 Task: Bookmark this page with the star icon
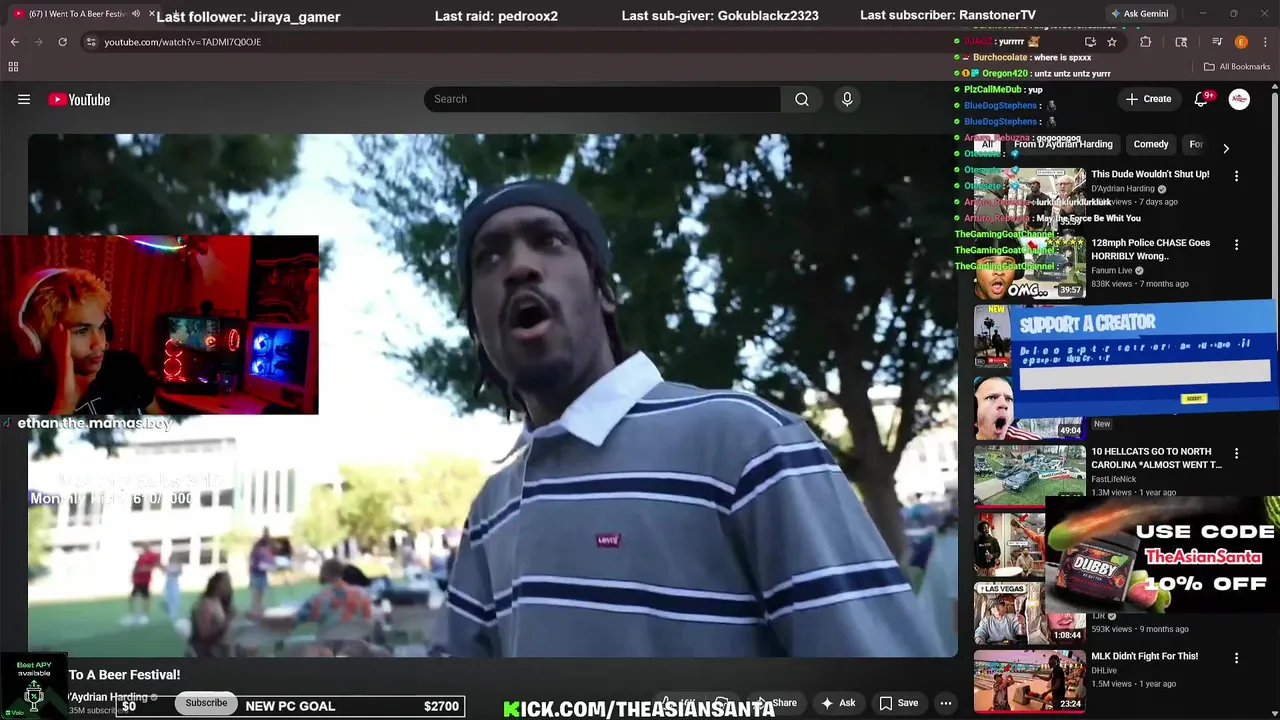pyautogui.click(x=1112, y=42)
